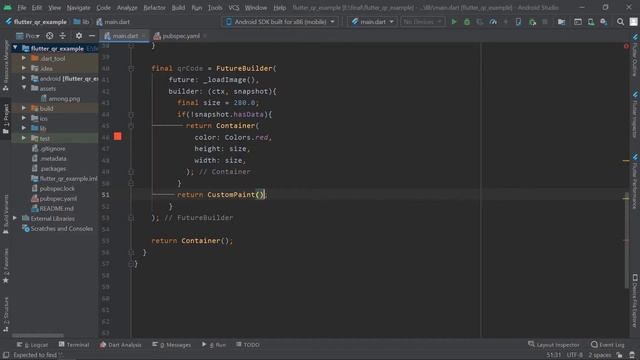Run the app with the green play icon
The width and height of the screenshot is (640, 360).
pyautogui.click(x=453, y=22)
